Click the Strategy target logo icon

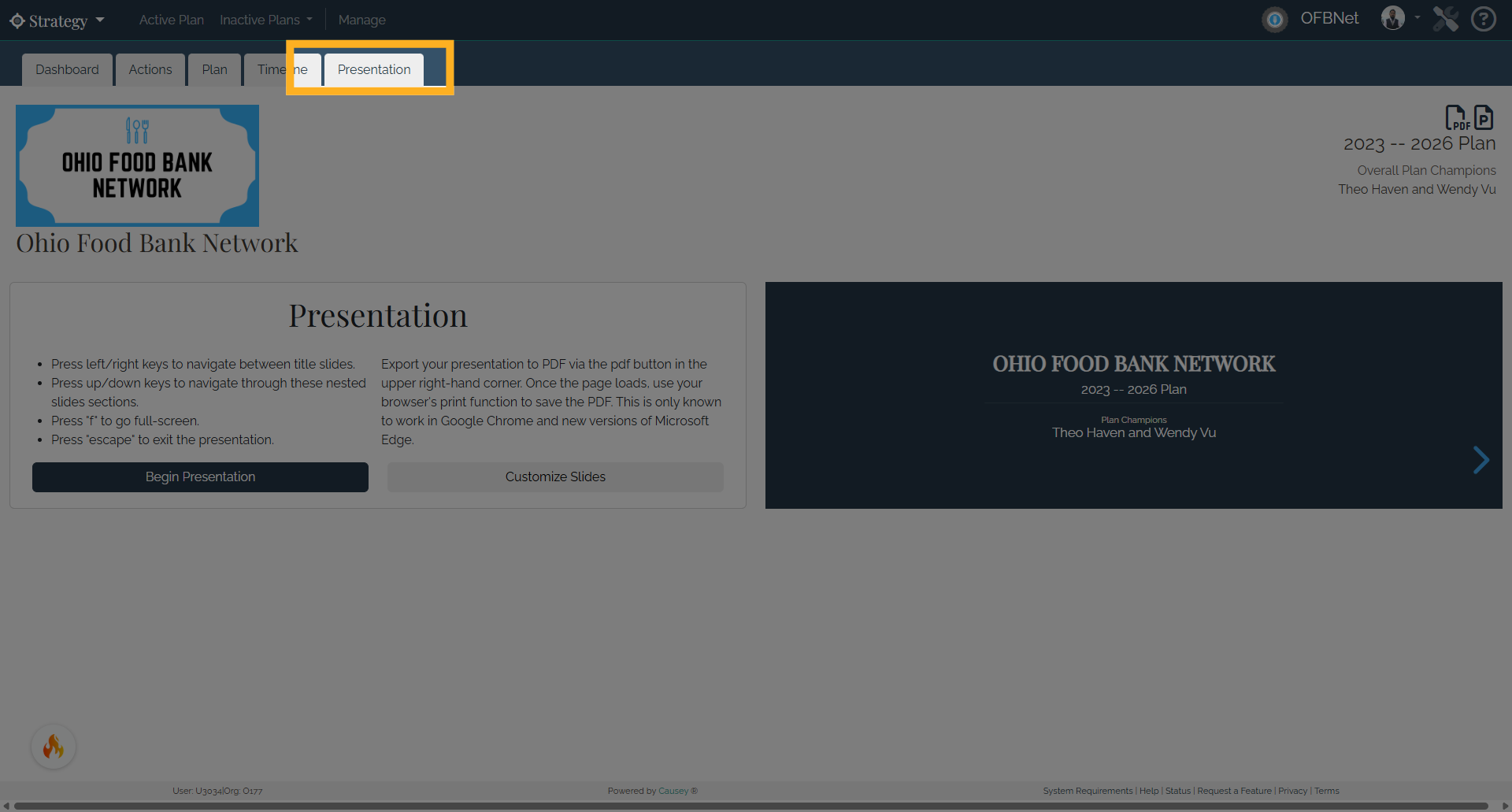[17, 20]
